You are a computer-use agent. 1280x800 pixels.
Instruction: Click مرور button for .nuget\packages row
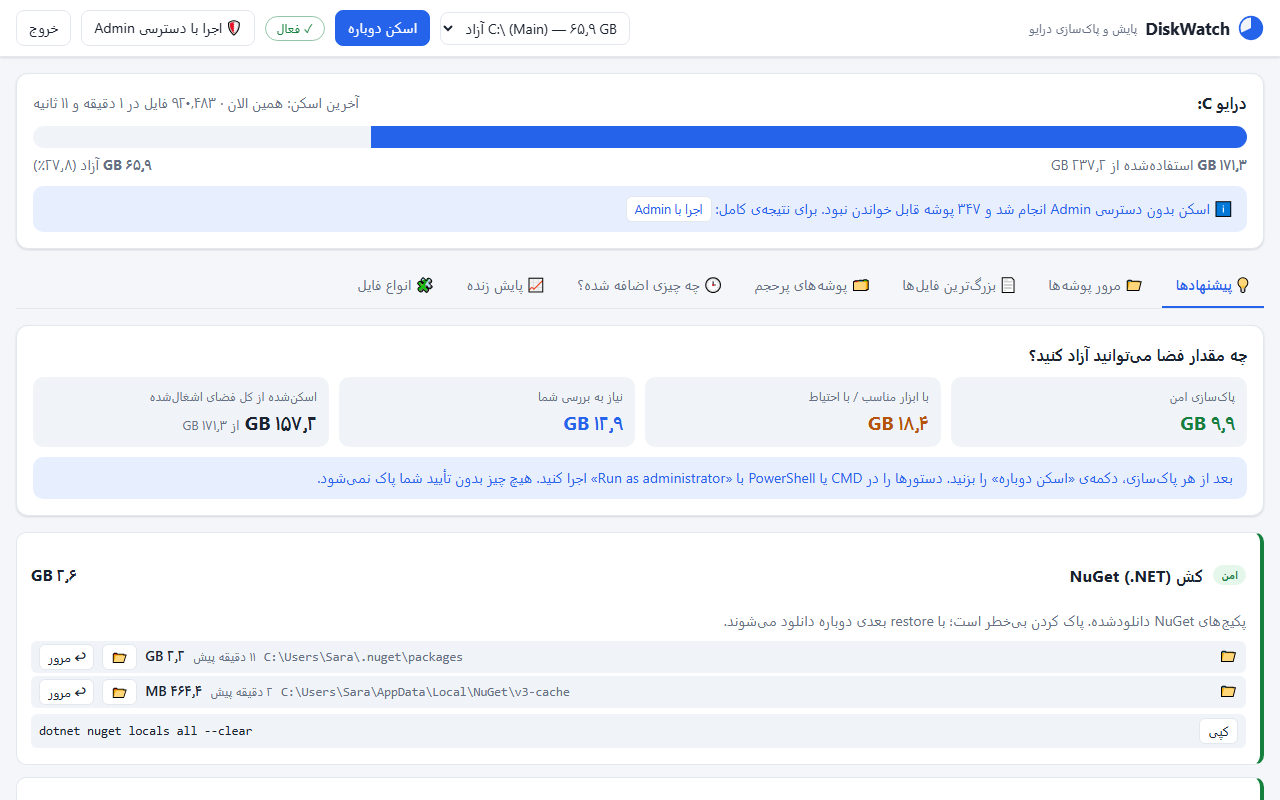point(67,658)
